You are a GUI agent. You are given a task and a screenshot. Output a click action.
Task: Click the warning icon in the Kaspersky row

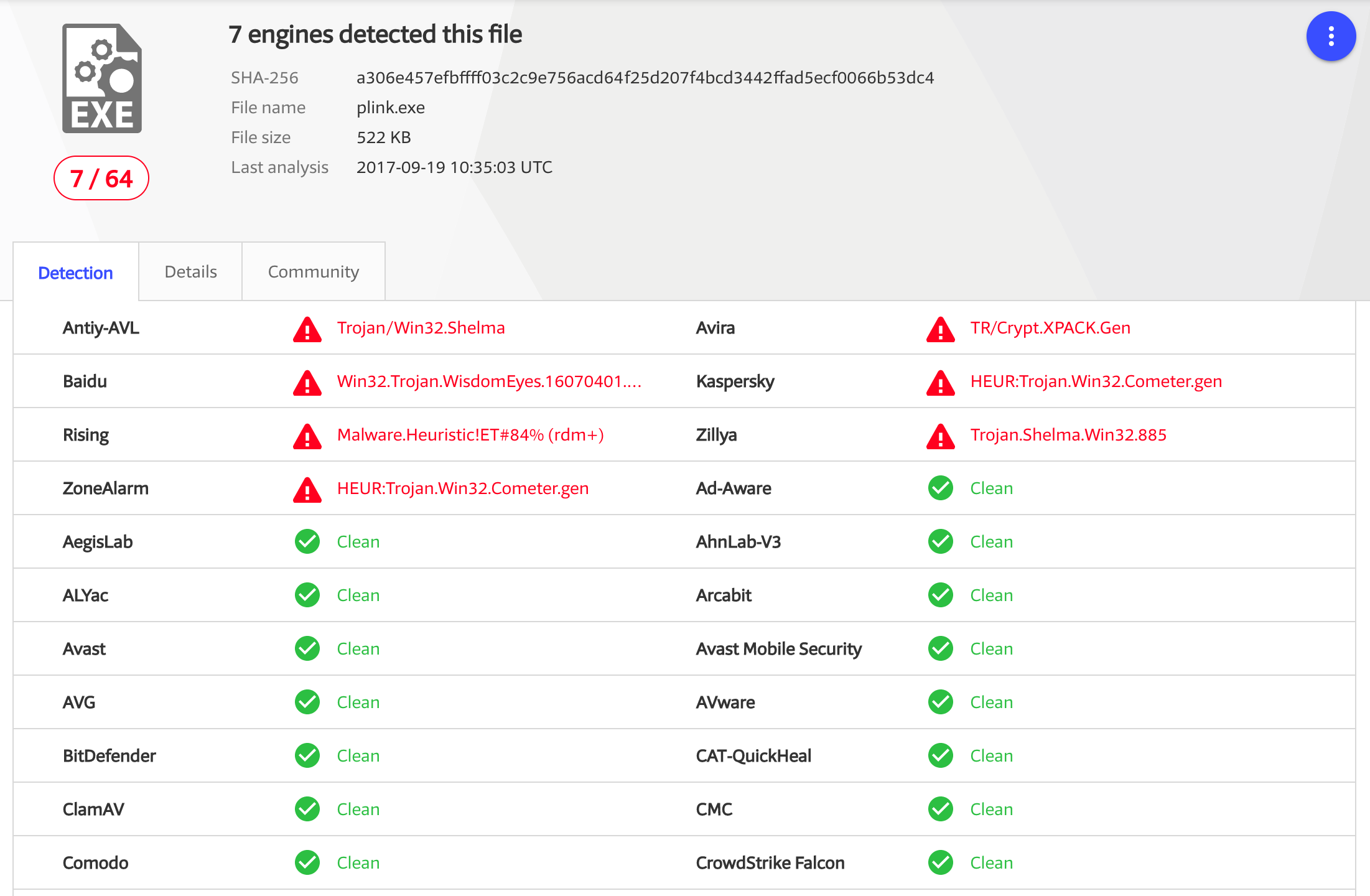click(941, 383)
